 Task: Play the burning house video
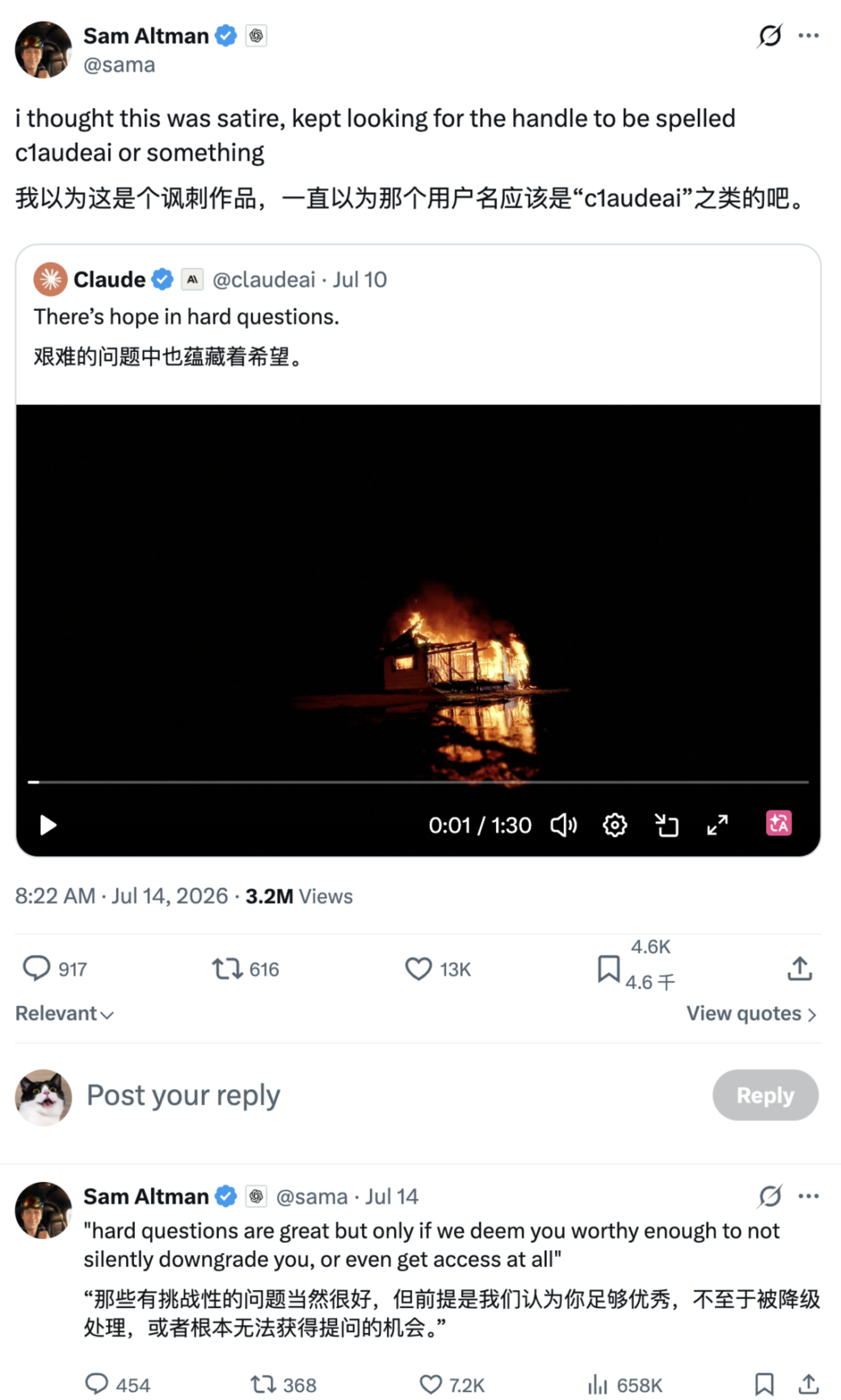(48, 825)
